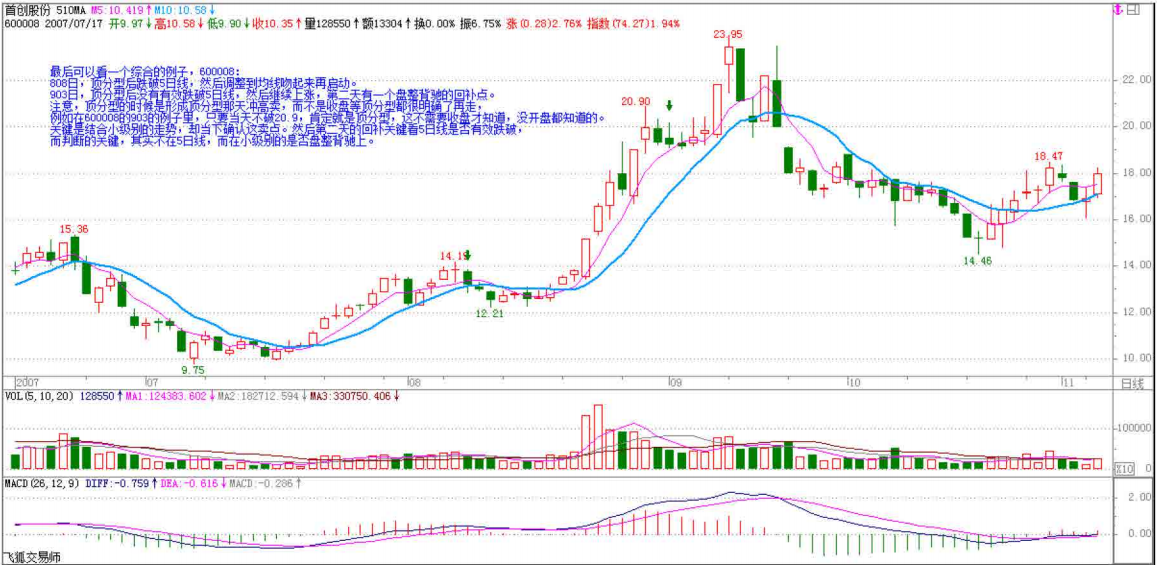Click the 9.75 low price label
This screenshot has width=1157, height=565.
pos(192,369)
